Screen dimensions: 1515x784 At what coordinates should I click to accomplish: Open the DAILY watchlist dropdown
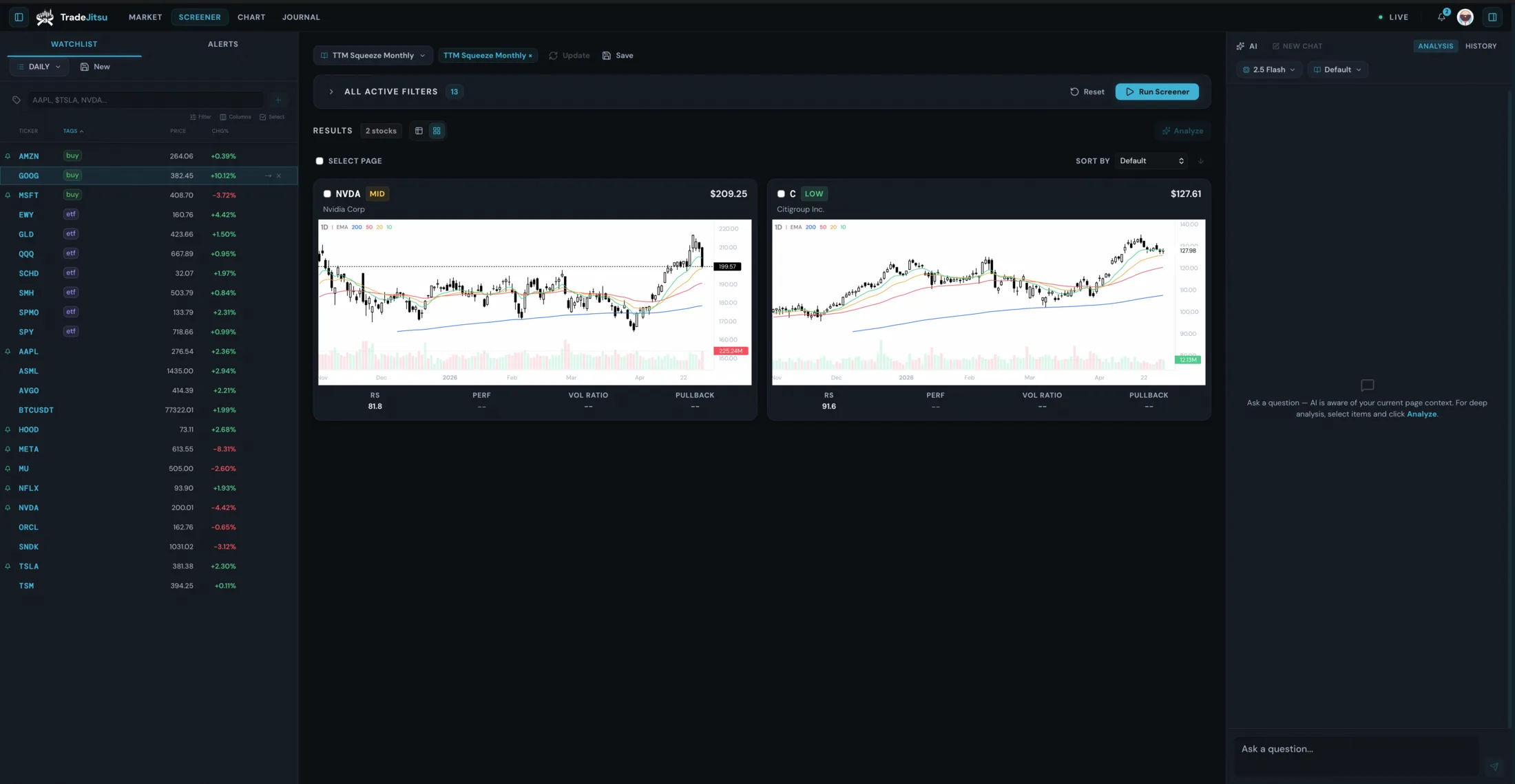(x=39, y=67)
